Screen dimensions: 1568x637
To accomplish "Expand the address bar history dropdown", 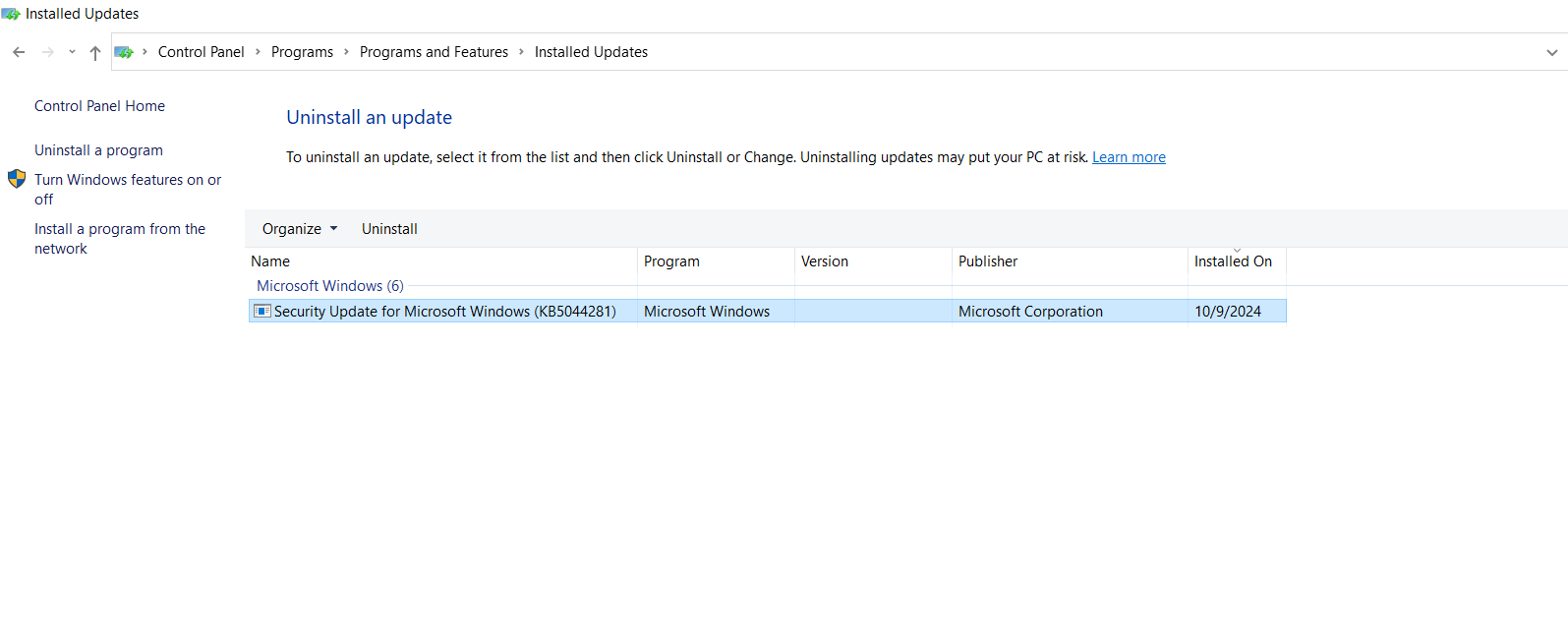I will [1551, 53].
